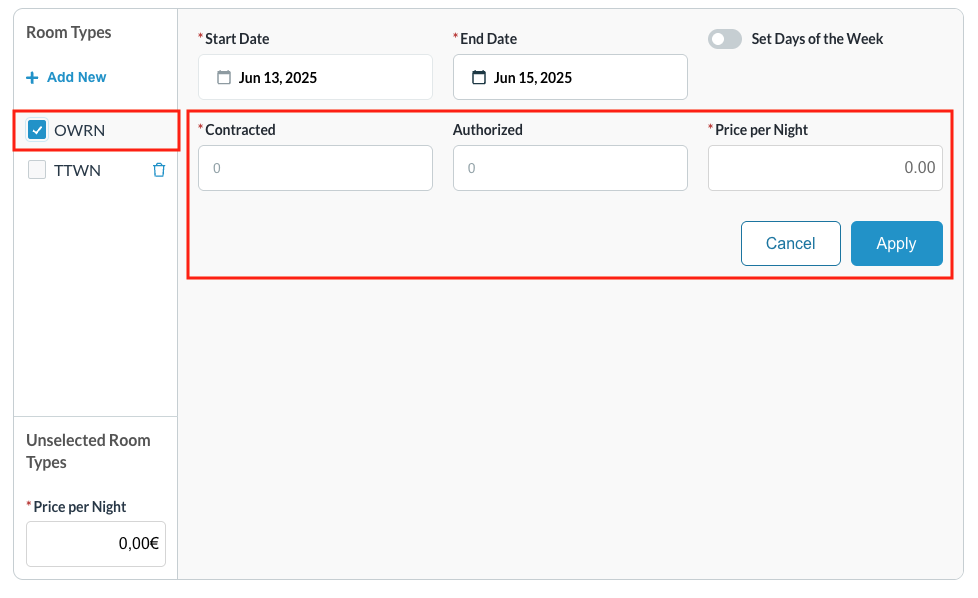Image resolution: width=978 pixels, height=598 pixels.
Task: Click the Unselected Room Types price field 0,00€
Action: 96,544
